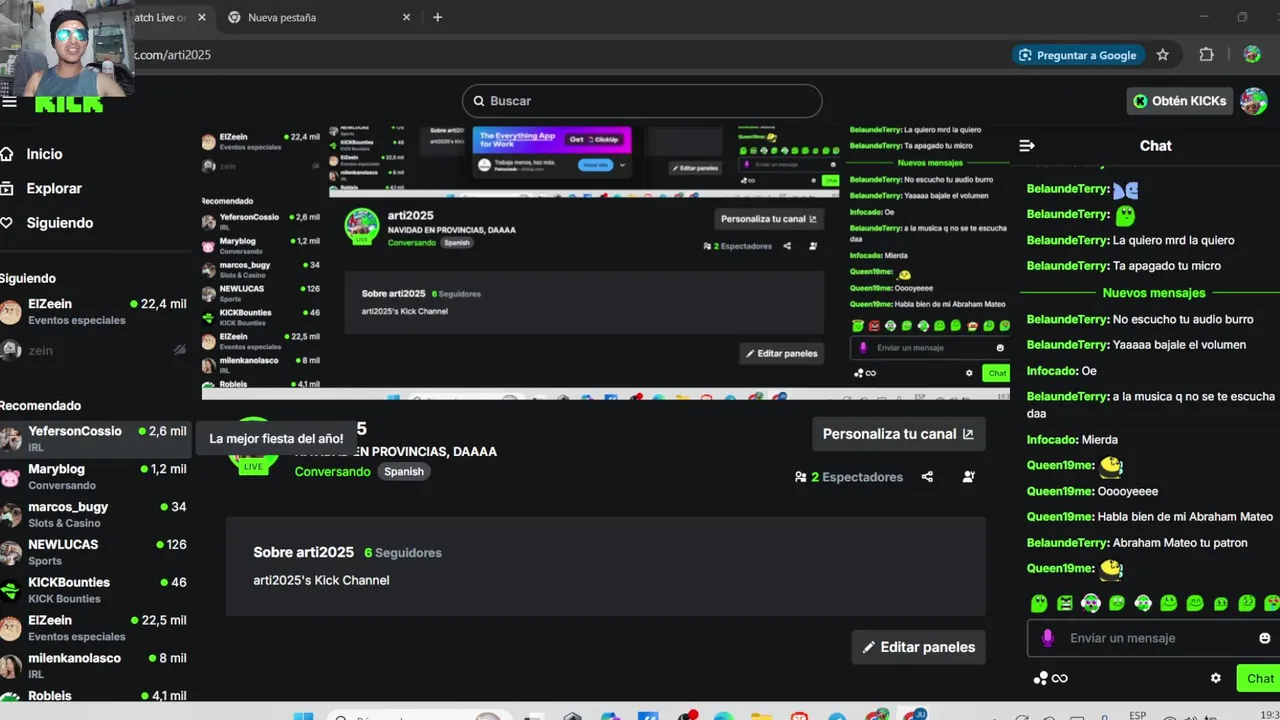Open milenkanolasco IRL channel
The image size is (1280, 720).
pos(95,666)
